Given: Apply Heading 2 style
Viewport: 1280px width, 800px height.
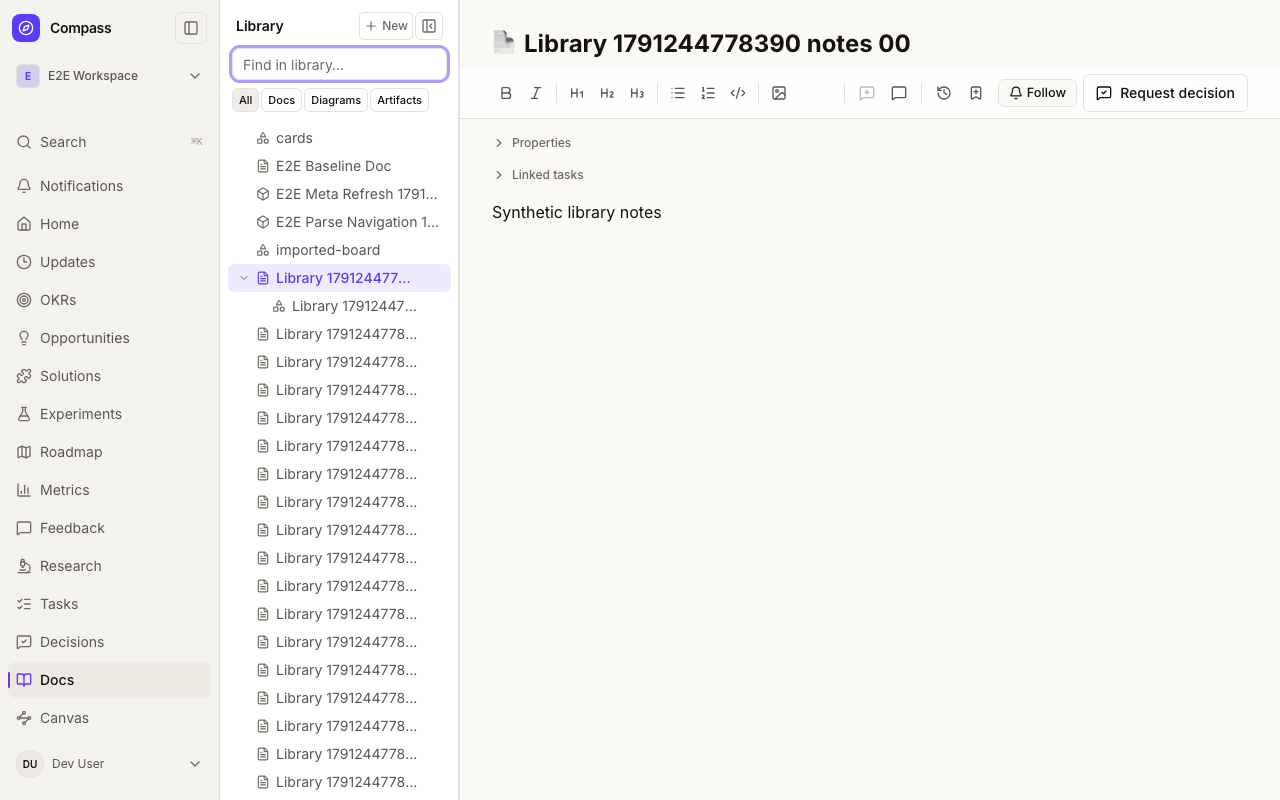Looking at the screenshot, I should (607, 93).
